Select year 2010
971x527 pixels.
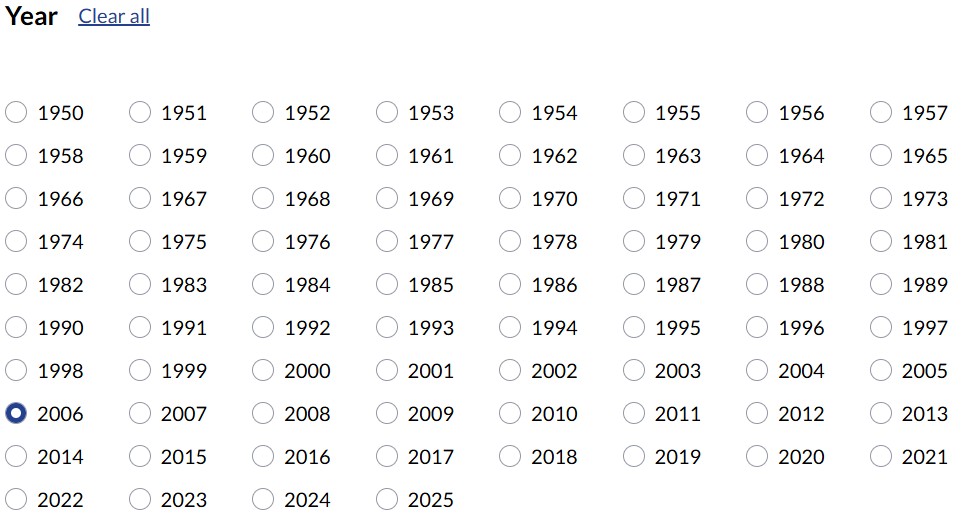[511, 414]
